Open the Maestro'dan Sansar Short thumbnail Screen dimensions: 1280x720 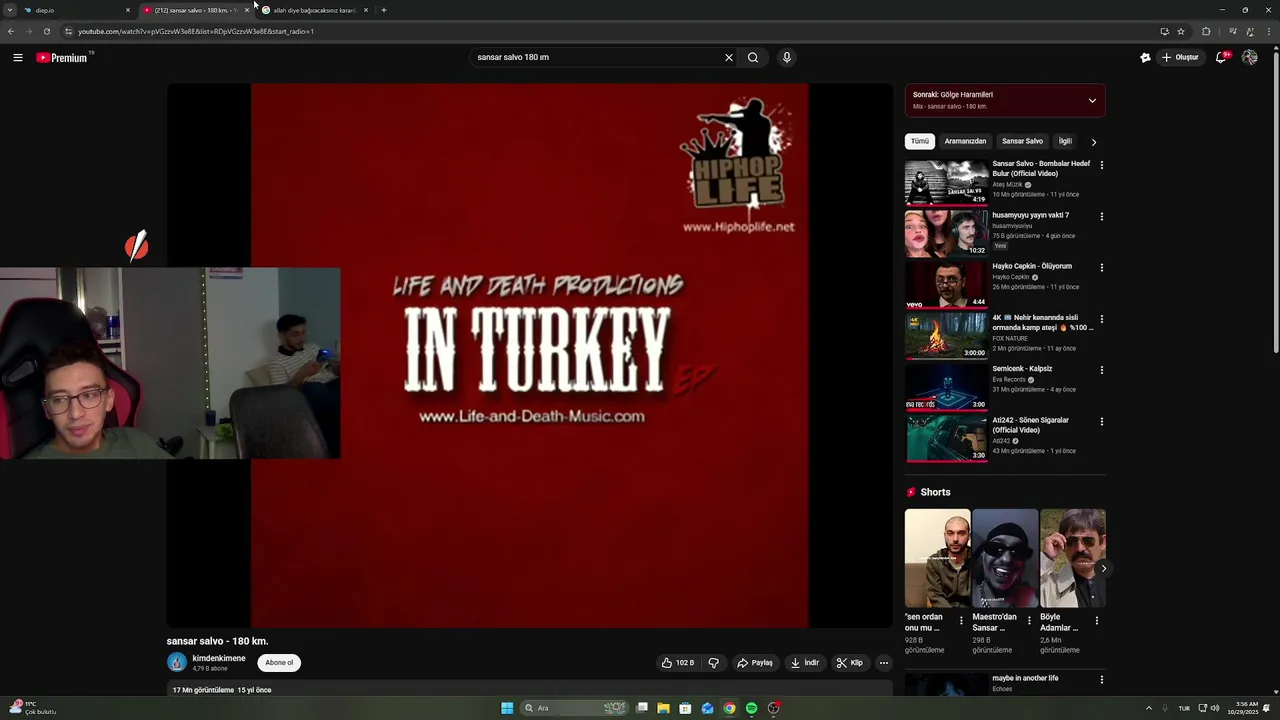pyautogui.click(x=1005, y=558)
